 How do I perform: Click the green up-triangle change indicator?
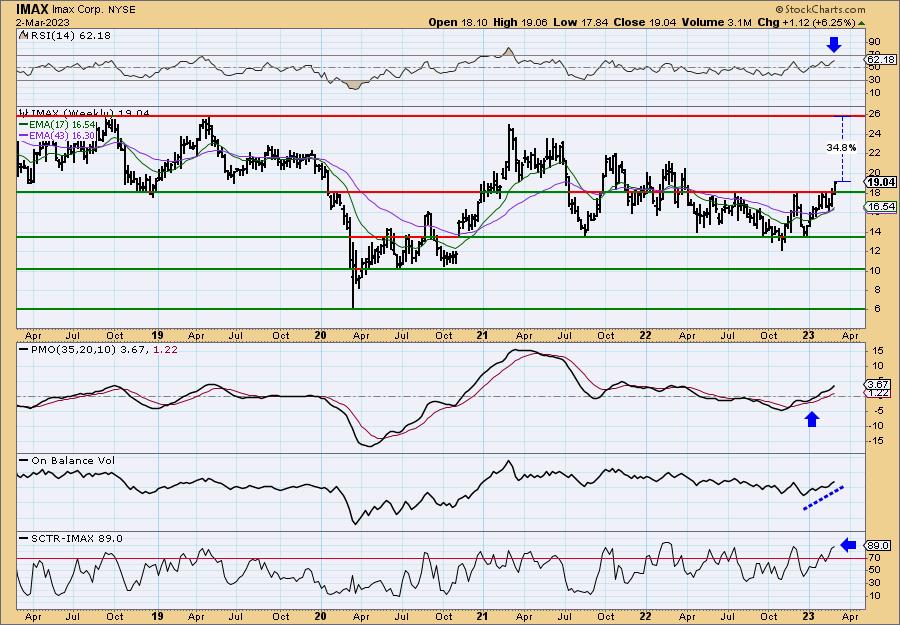(862, 23)
